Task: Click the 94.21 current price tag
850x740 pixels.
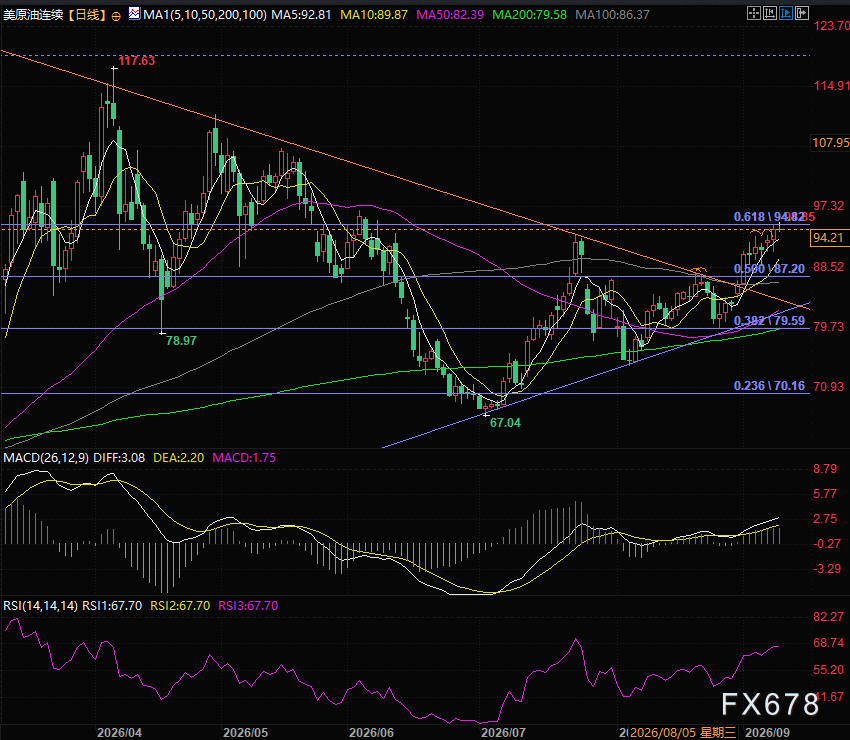Action: point(830,237)
